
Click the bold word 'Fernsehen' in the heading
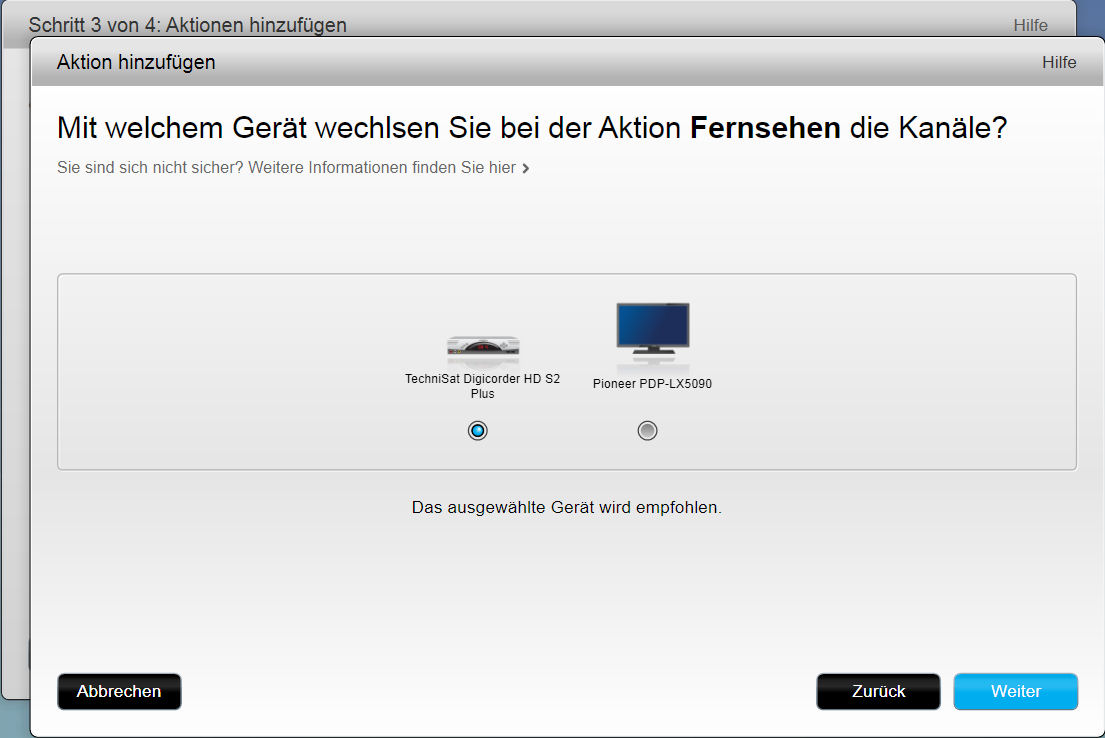point(765,128)
